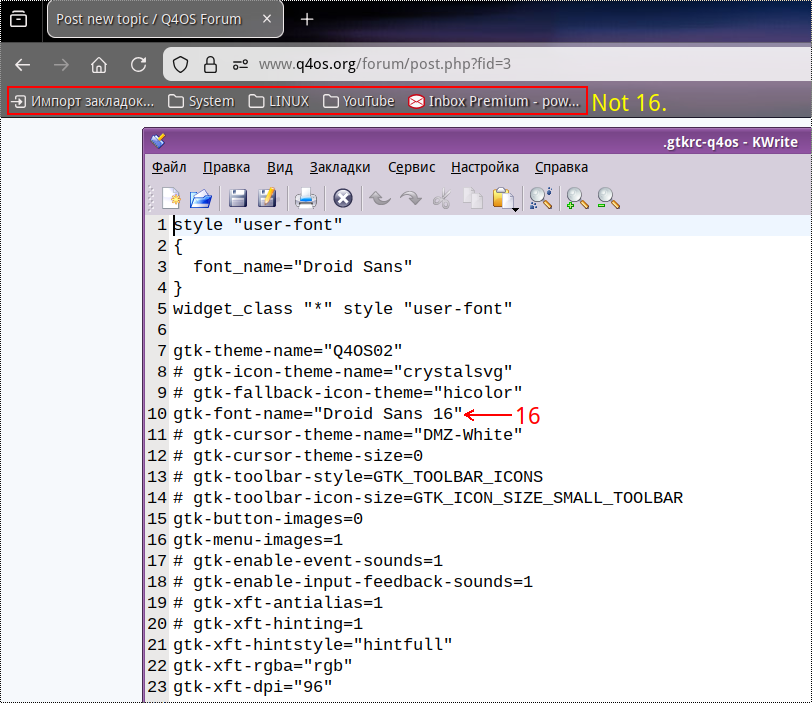
Task: Click gtk-button-images=0 line
Action: [268, 518]
